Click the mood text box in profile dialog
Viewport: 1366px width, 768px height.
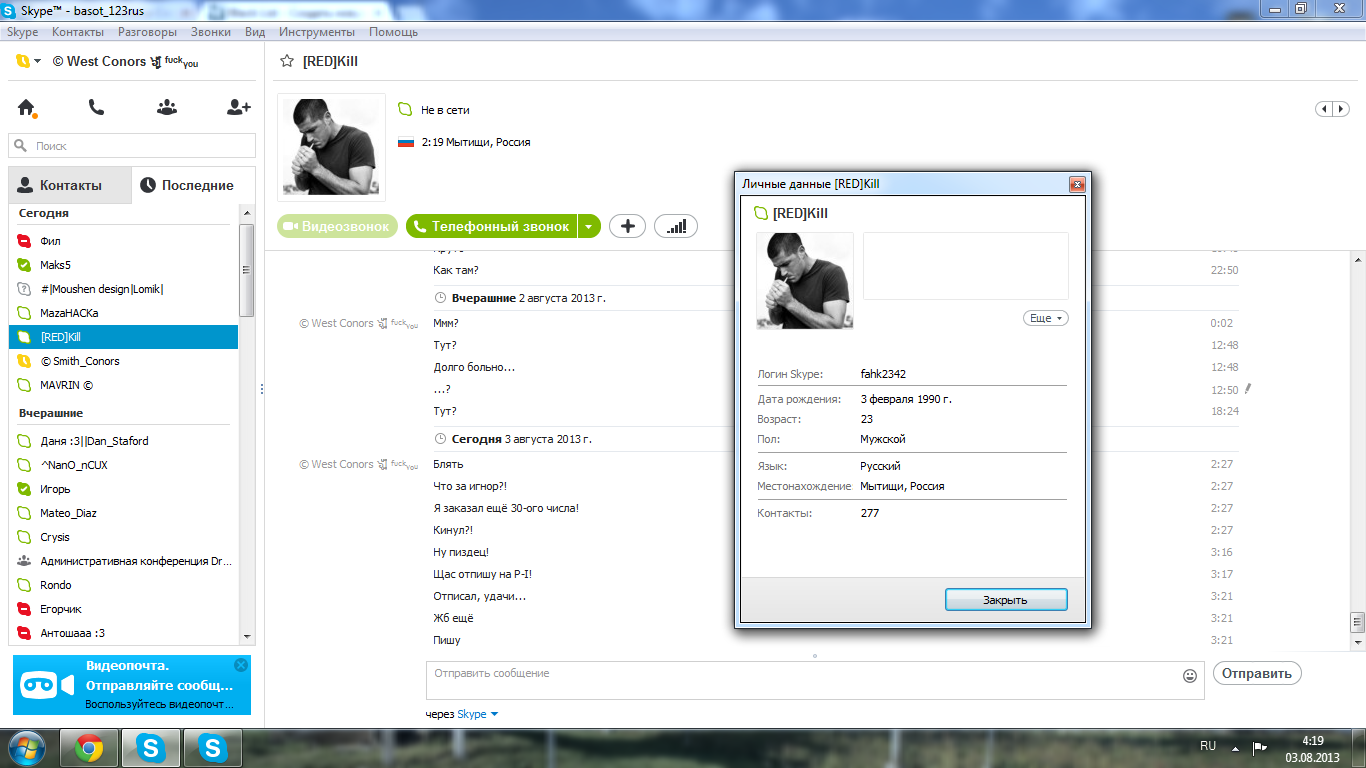[x=966, y=266]
